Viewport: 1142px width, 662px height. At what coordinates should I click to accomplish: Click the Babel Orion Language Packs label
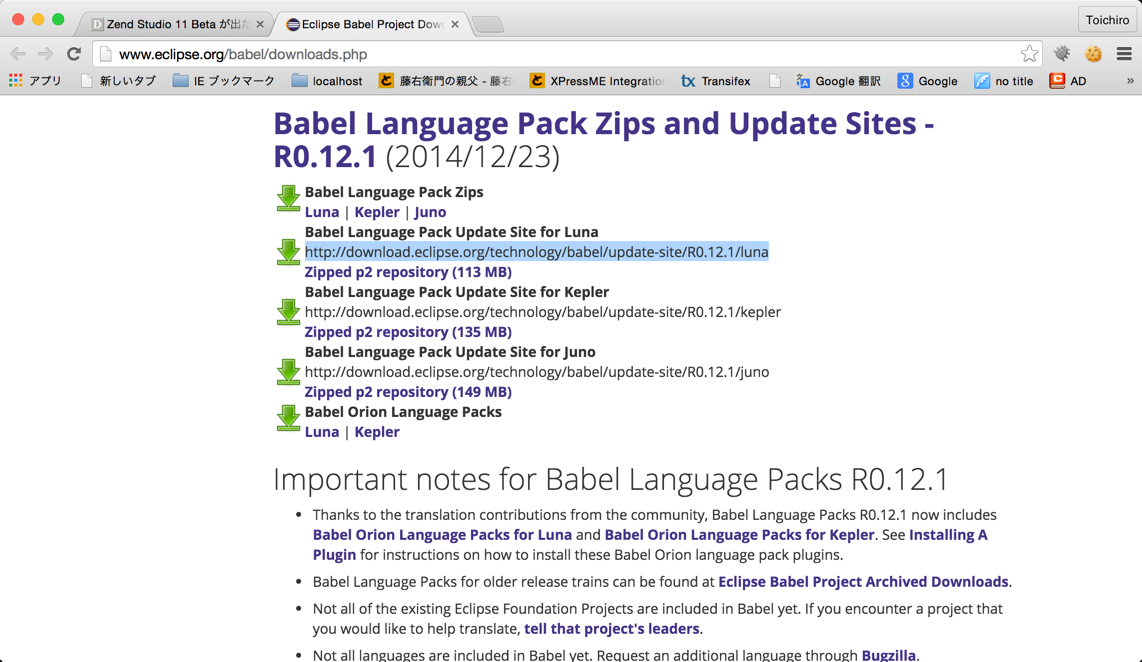[403, 411]
